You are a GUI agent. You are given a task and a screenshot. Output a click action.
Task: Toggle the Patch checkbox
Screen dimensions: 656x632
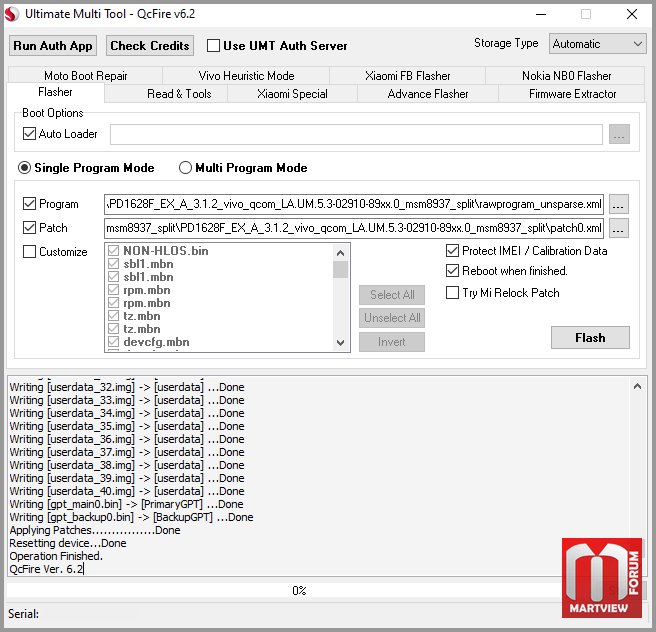tap(29, 228)
